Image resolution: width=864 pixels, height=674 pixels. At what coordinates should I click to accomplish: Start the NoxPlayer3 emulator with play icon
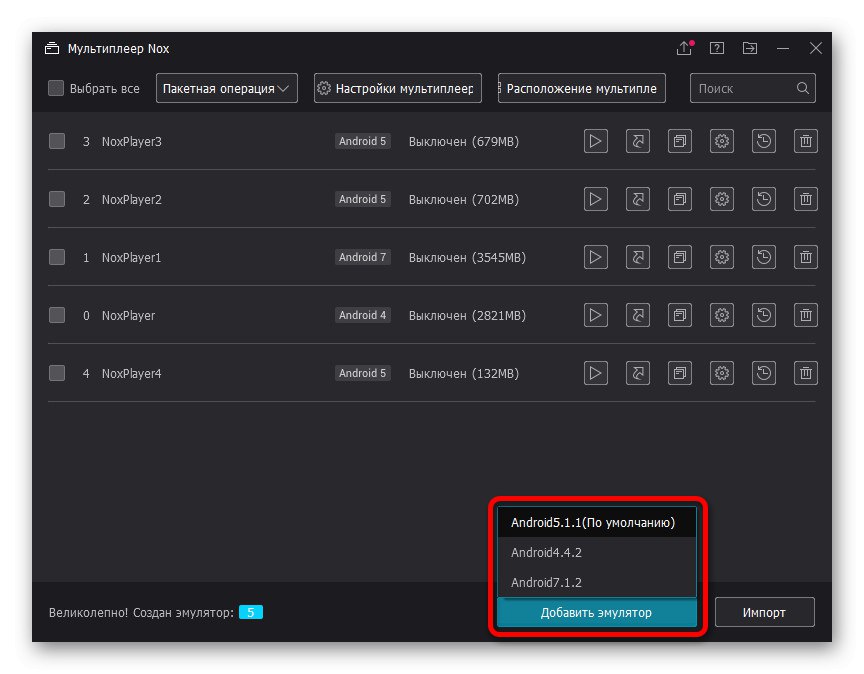596,141
